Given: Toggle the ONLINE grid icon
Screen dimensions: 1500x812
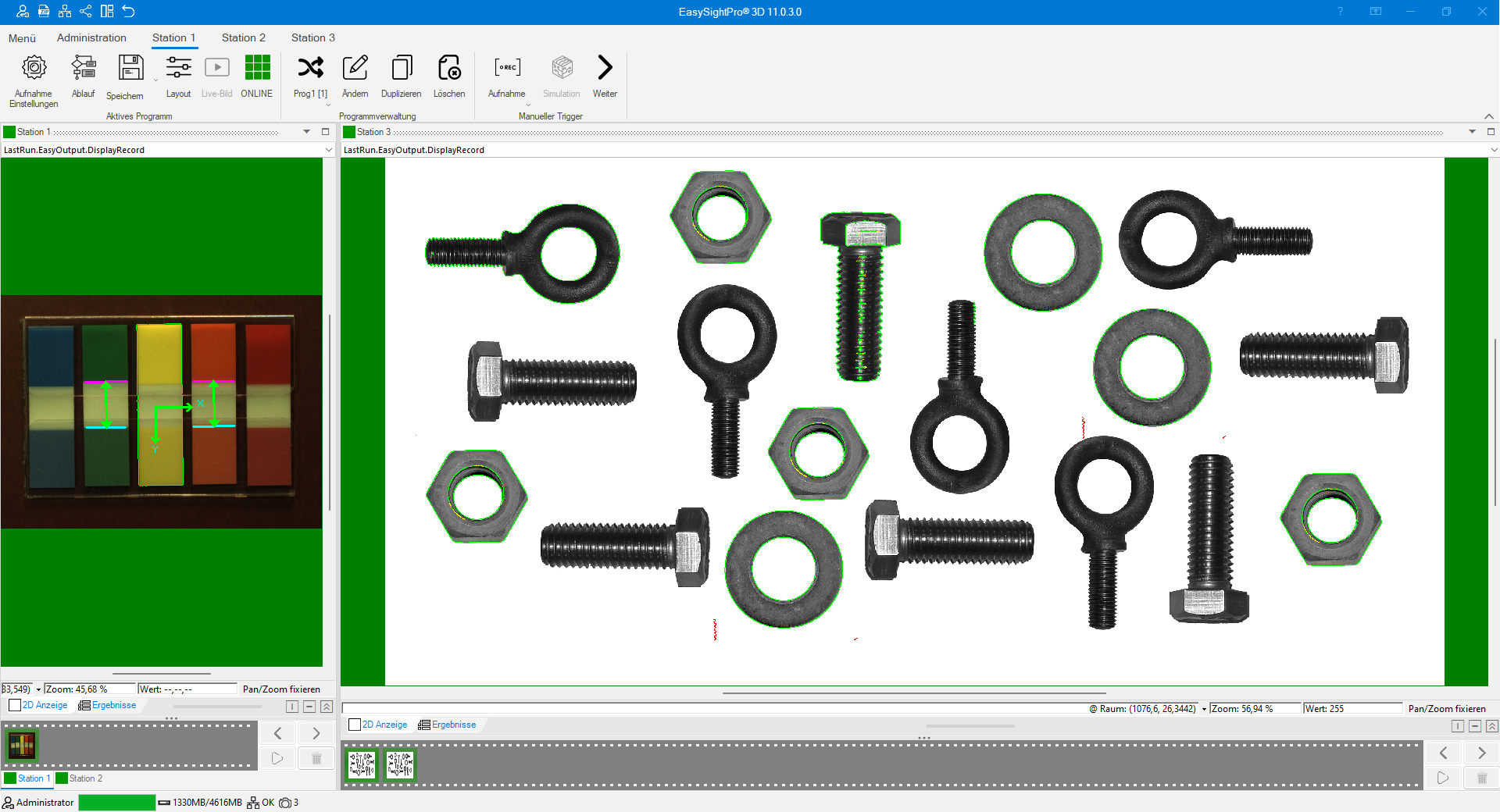Looking at the screenshot, I should [x=257, y=68].
